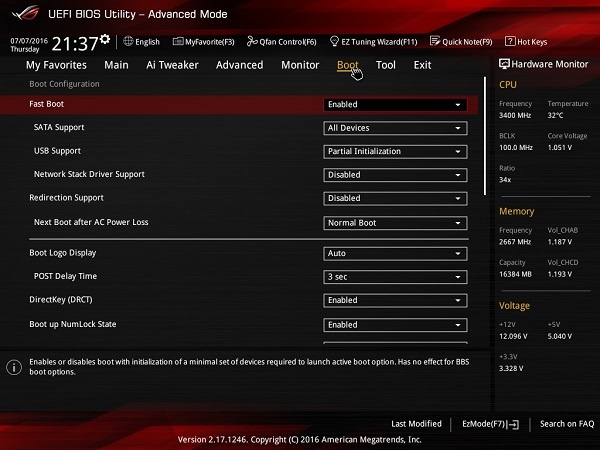Click the Capacity 16384 MB value

515,274
